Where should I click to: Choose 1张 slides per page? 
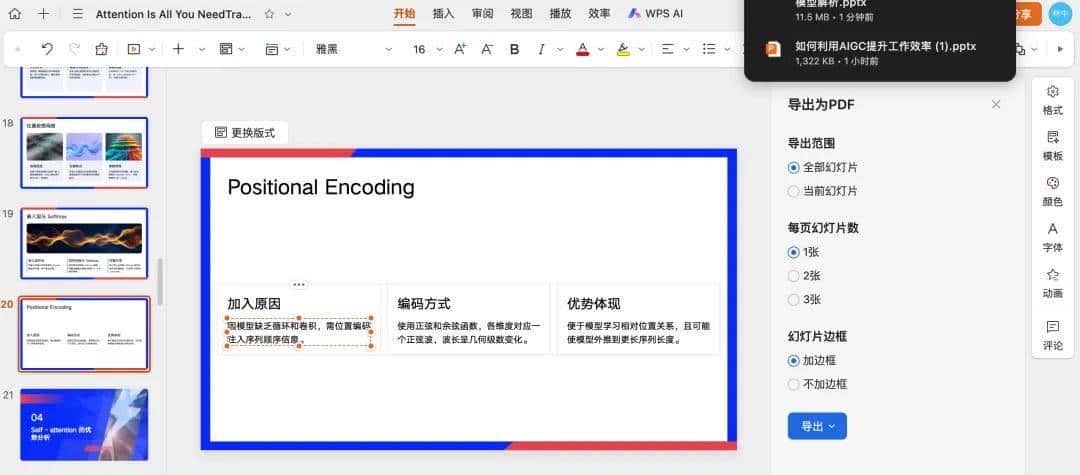804,253
